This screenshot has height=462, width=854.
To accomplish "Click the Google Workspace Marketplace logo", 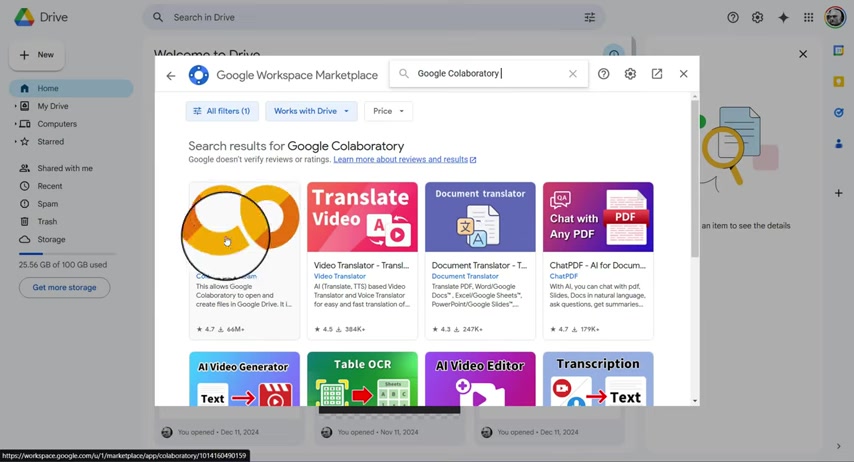I will [x=199, y=75].
